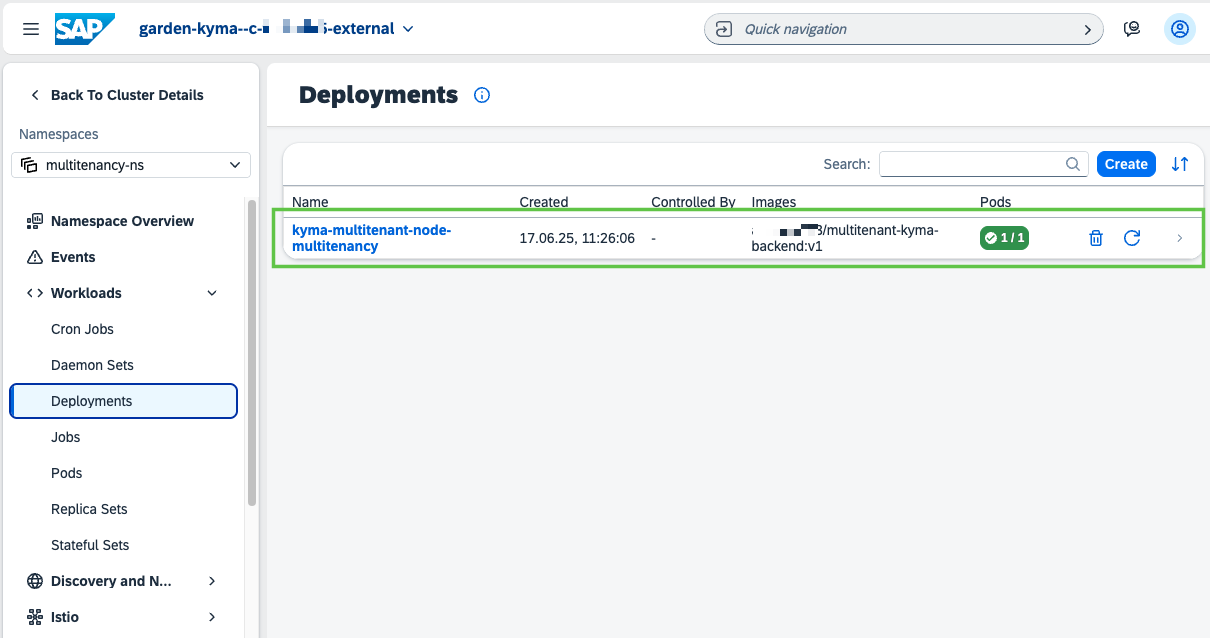Open the feedback chat icon
Image resolution: width=1210 pixels, height=638 pixels.
pyautogui.click(x=1132, y=29)
